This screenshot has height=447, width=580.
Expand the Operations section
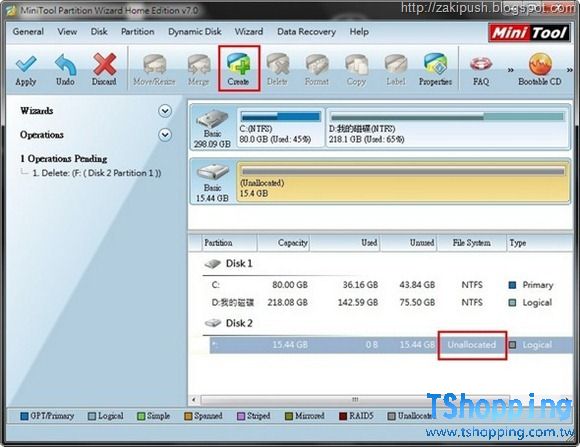point(165,135)
